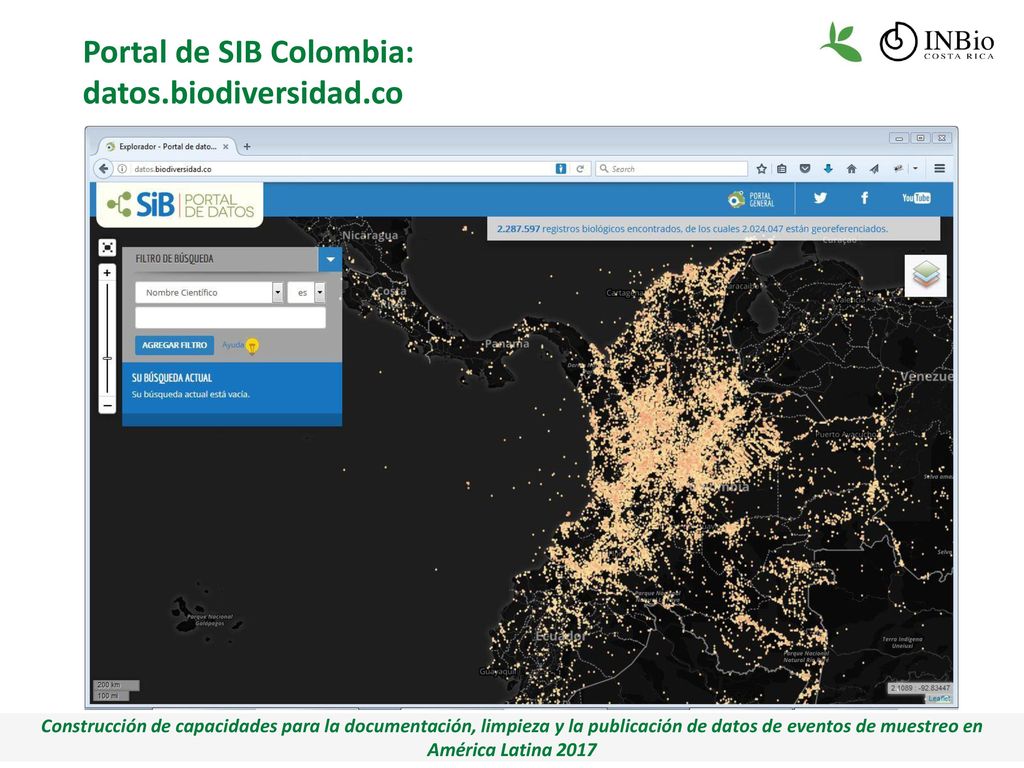Bookmark this page with the star icon
This screenshot has height=768, width=1024.
pyautogui.click(x=761, y=168)
